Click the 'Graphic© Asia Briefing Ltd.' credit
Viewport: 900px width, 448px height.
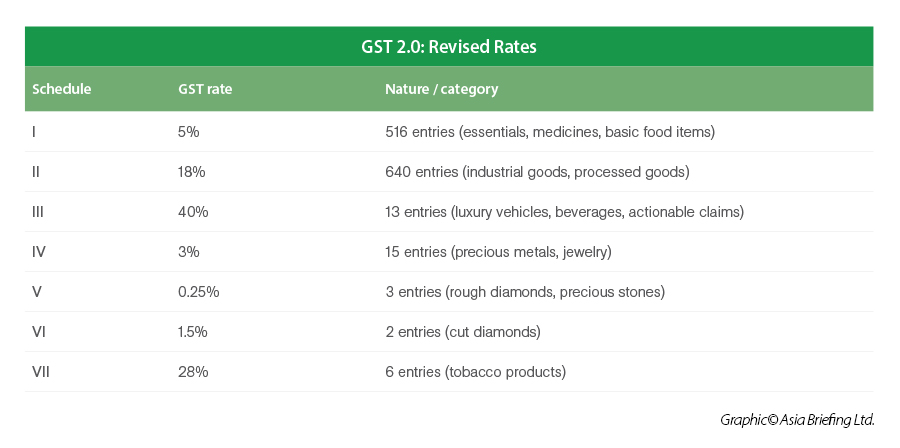point(797,420)
